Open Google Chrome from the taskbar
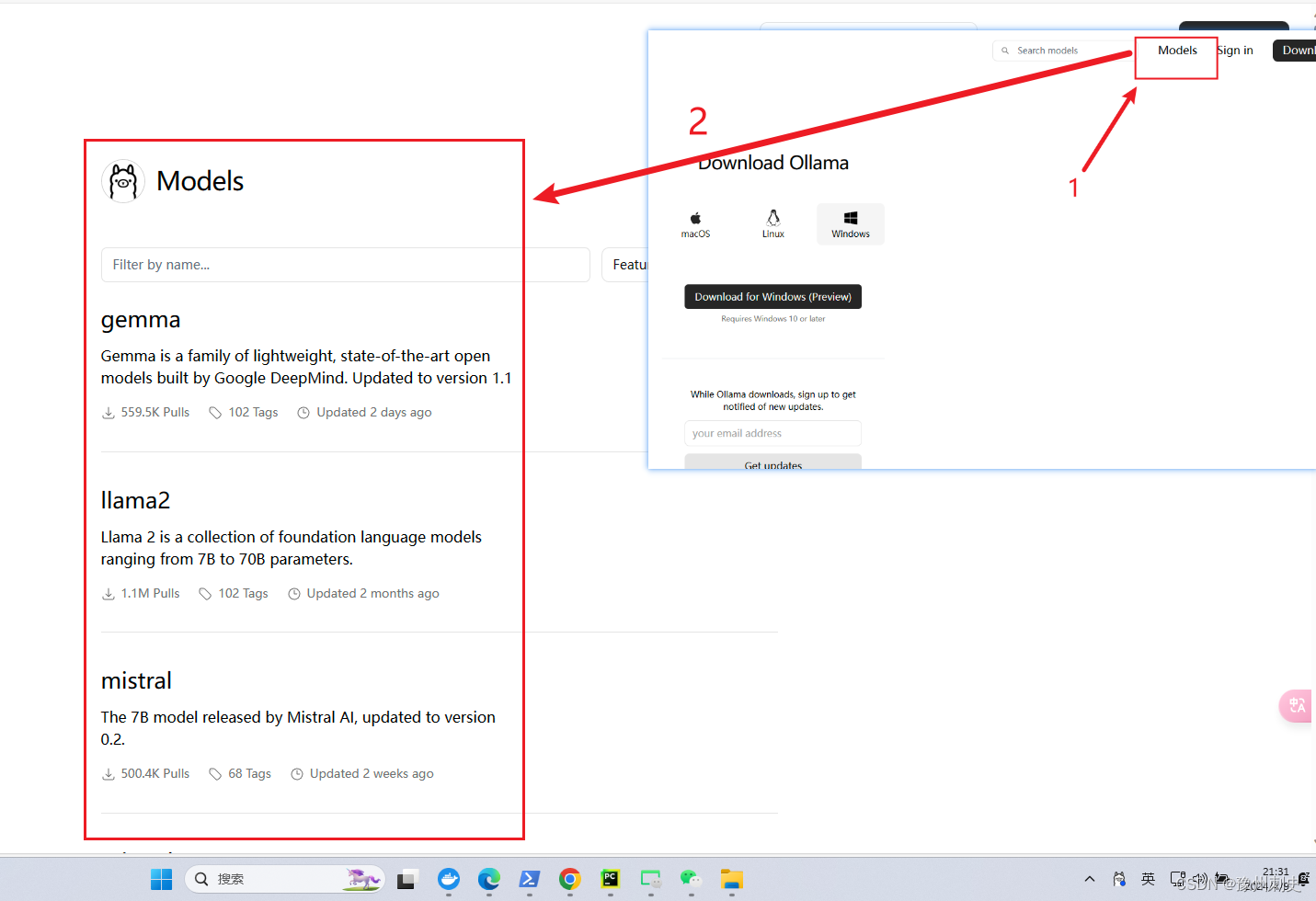Screen dimensions: 1316x901 570,880
